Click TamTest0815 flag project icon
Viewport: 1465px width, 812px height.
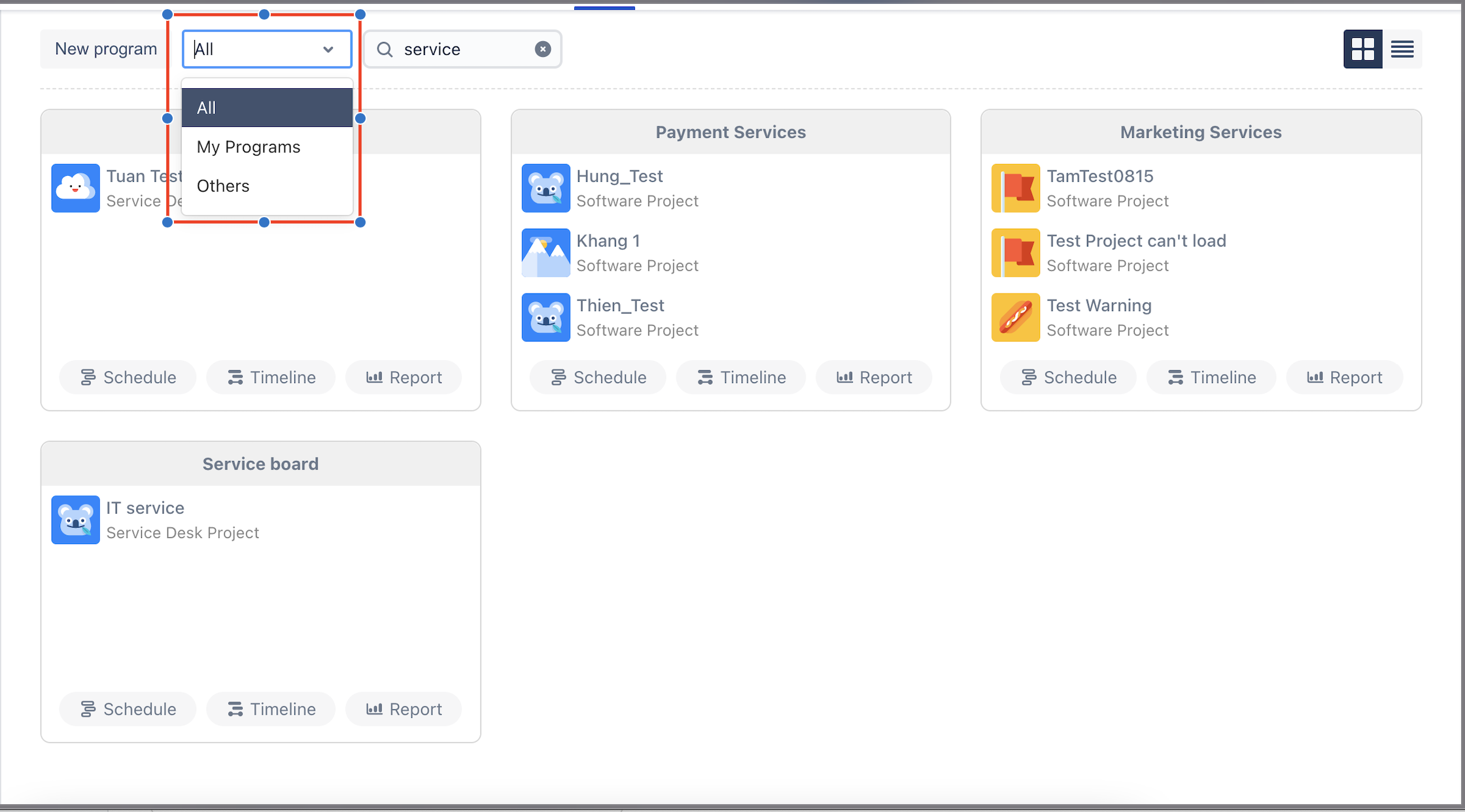(x=1015, y=188)
